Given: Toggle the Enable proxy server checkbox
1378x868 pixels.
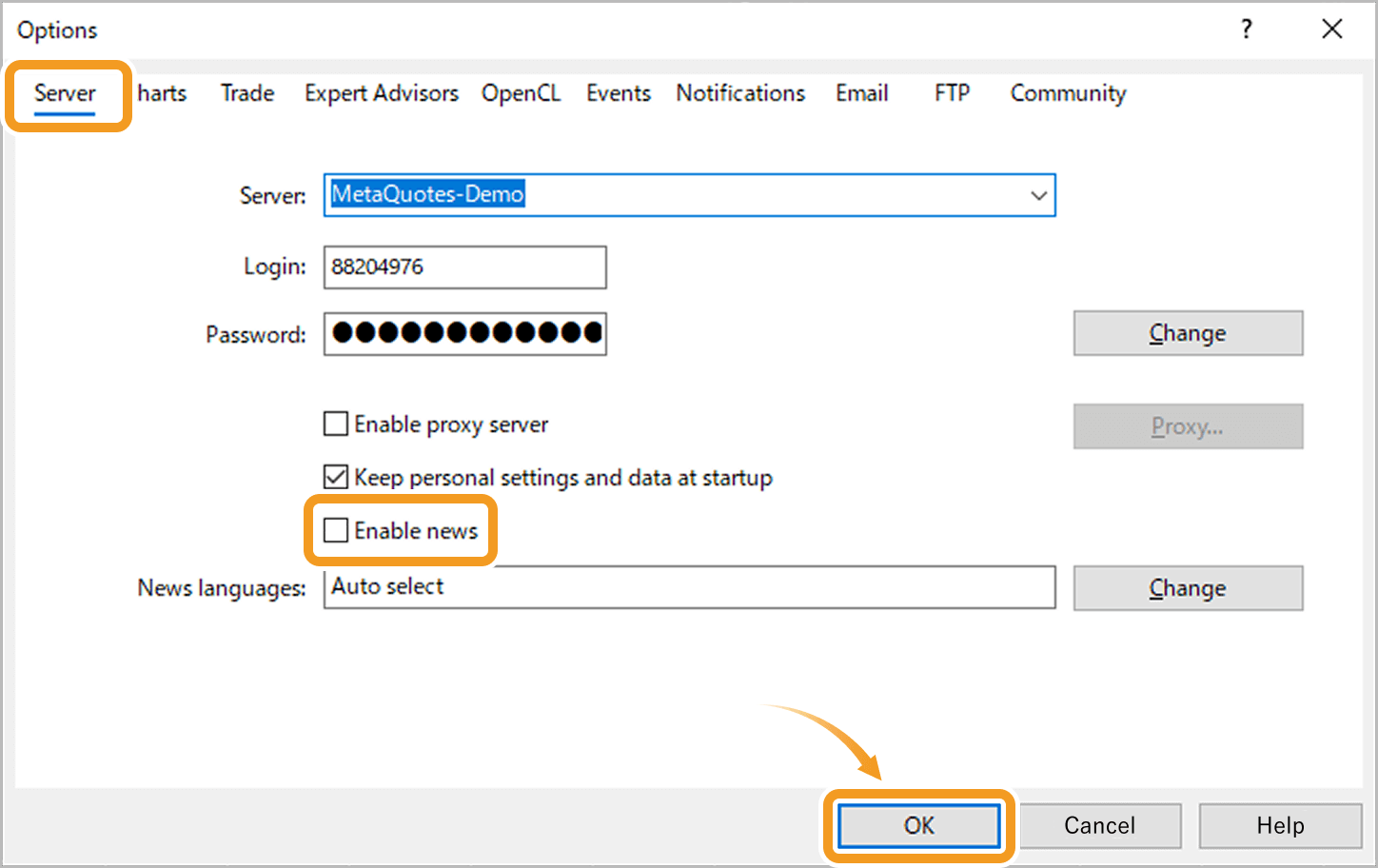Looking at the screenshot, I should tap(336, 424).
